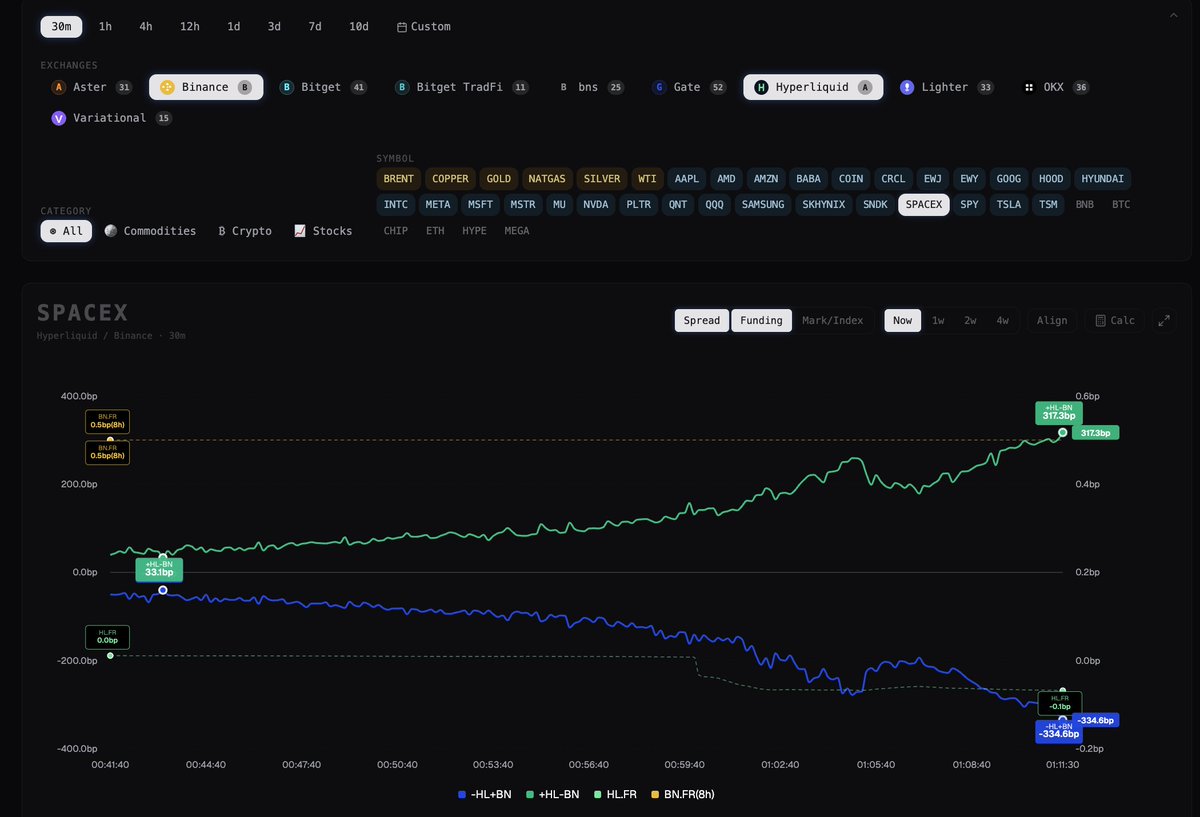This screenshot has height=817, width=1200.
Task: Choose the SPACEX symbol
Action: click(924, 204)
